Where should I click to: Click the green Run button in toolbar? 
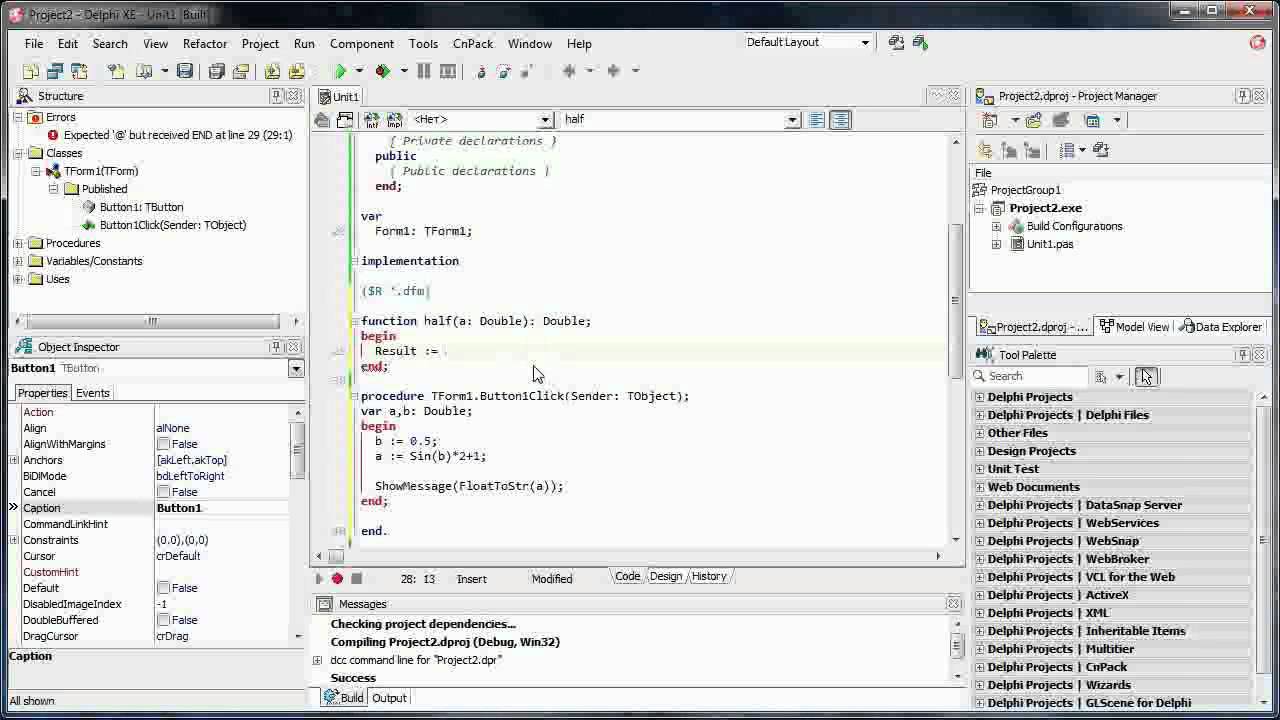[x=340, y=71]
